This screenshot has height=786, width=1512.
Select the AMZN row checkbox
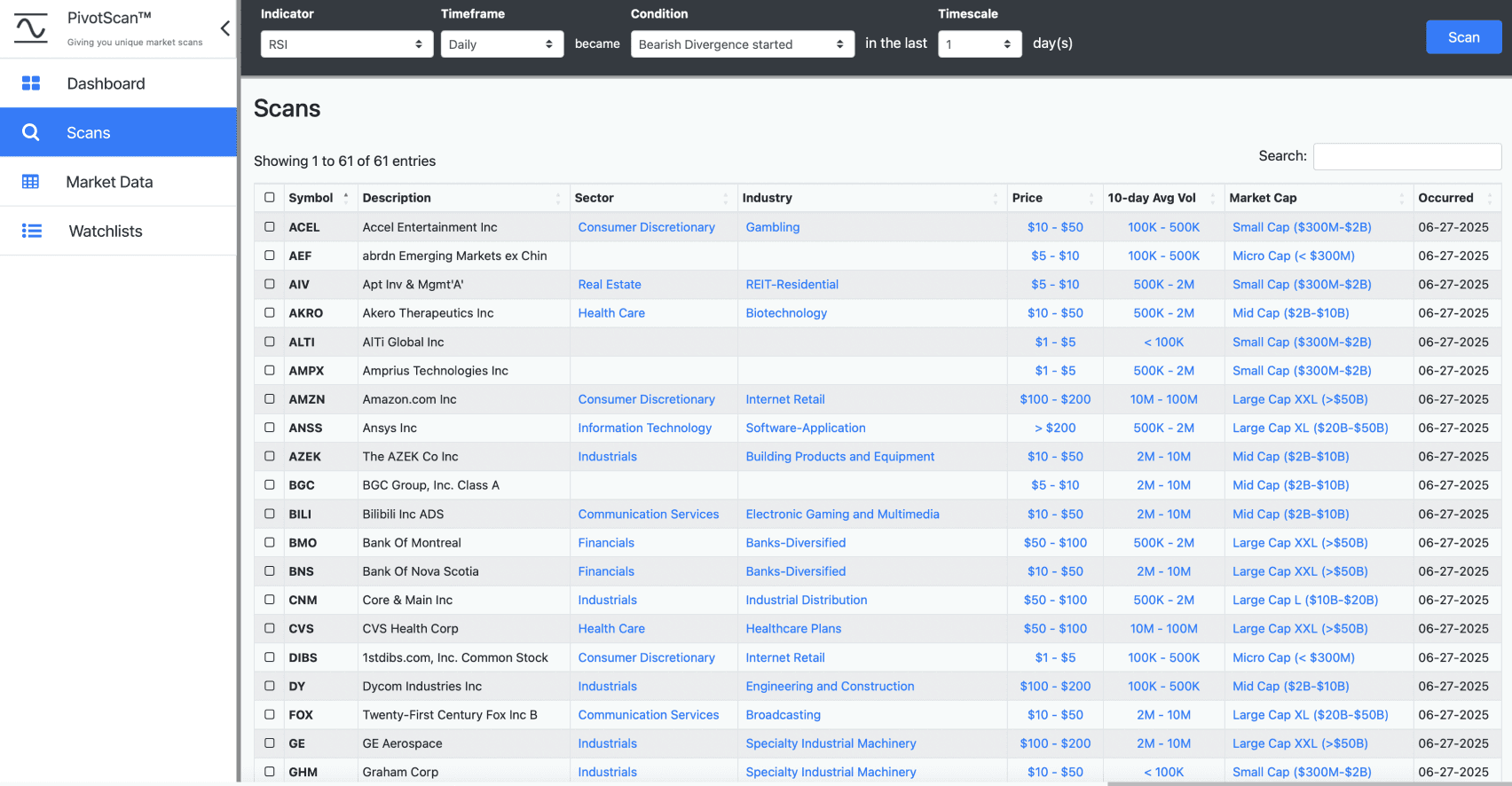coord(270,399)
